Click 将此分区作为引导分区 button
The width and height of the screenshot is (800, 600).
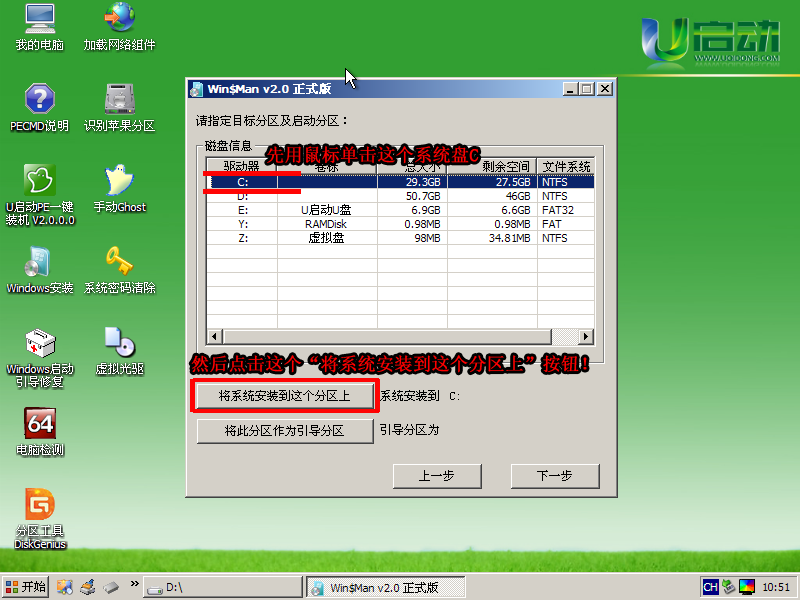click(285, 431)
